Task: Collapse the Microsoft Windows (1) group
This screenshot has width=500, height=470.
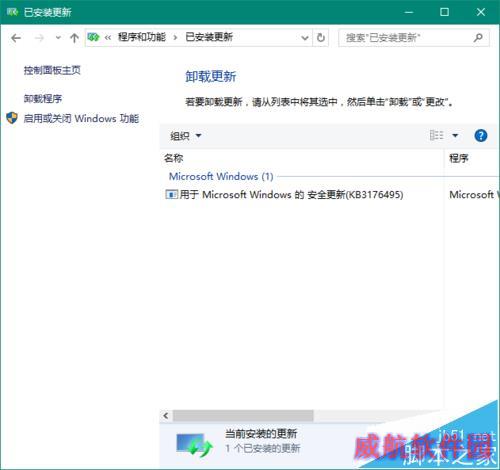Action: pos(221,176)
